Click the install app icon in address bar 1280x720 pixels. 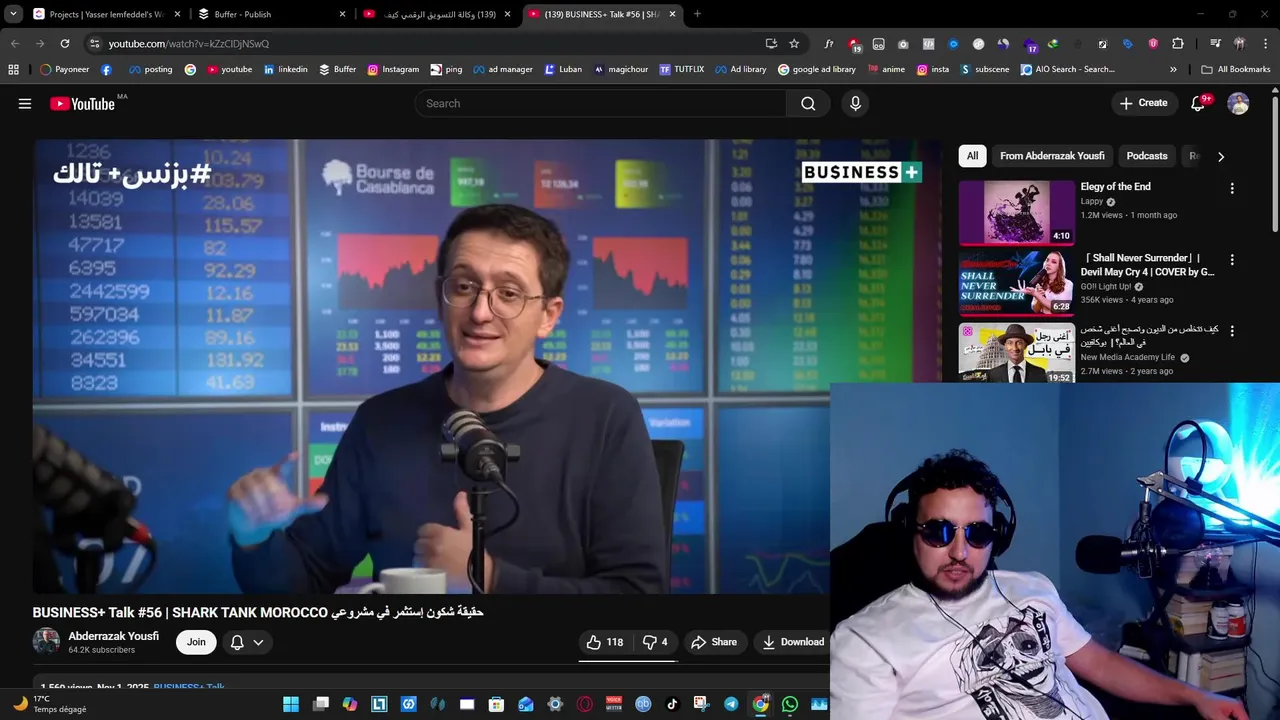(771, 43)
